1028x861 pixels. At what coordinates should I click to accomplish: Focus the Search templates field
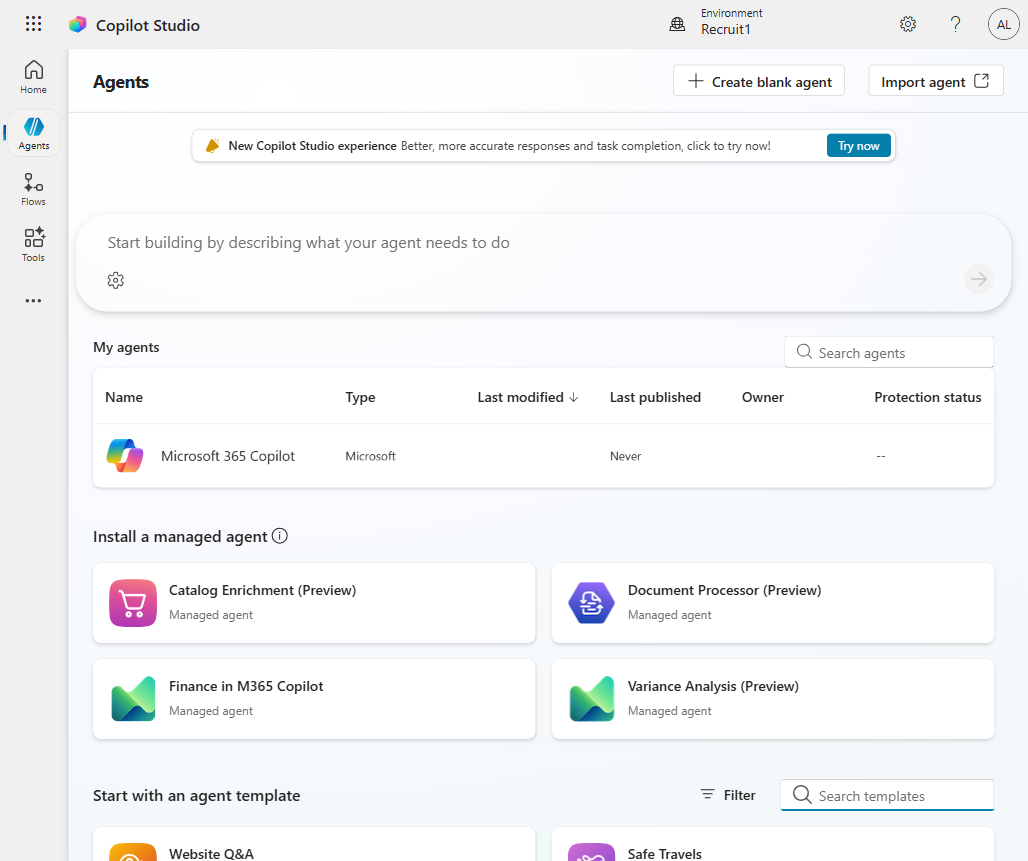click(x=887, y=795)
